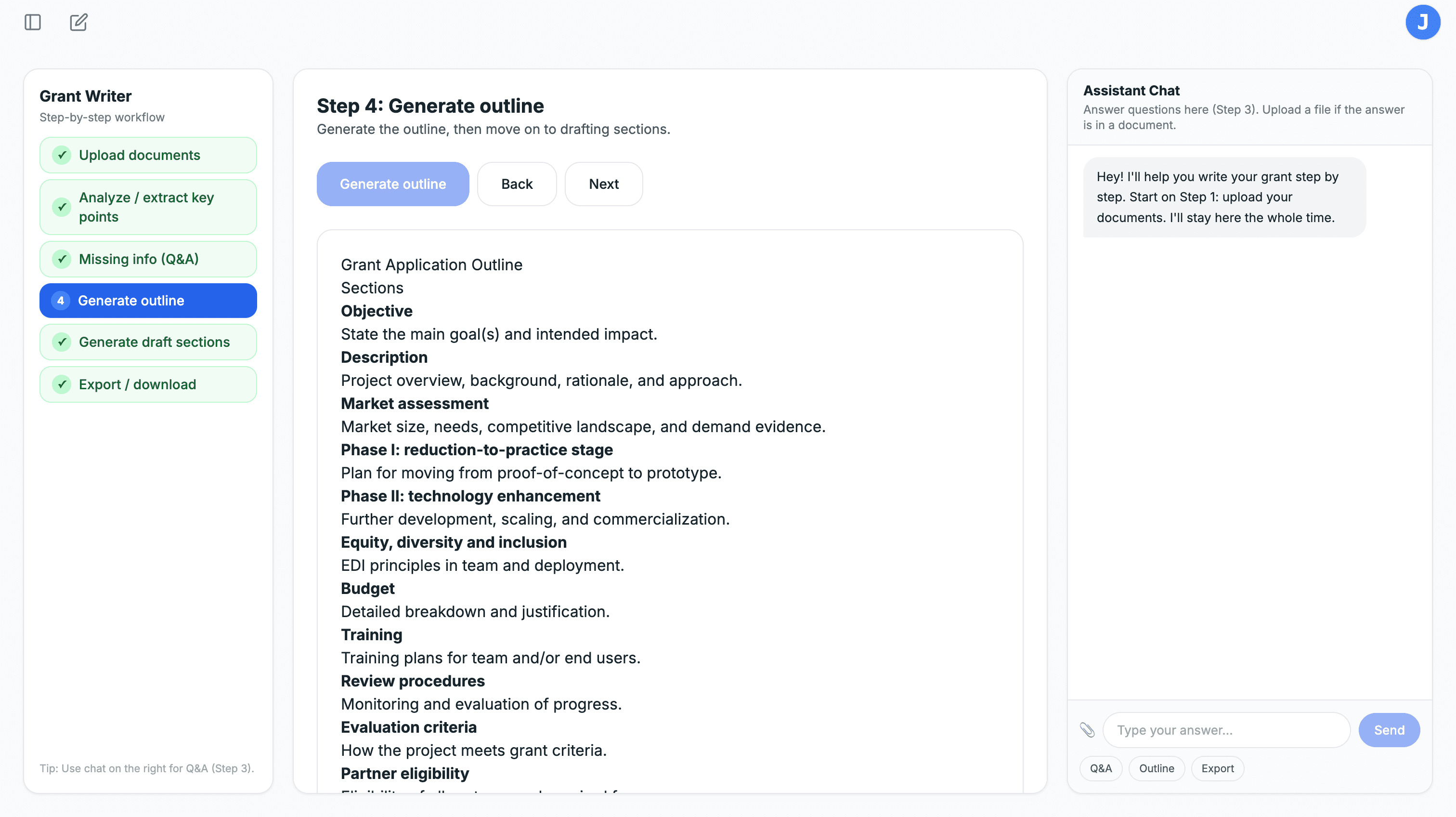The width and height of the screenshot is (1456, 817).
Task: Select the Generate draft sections step
Action: click(154, 342)
